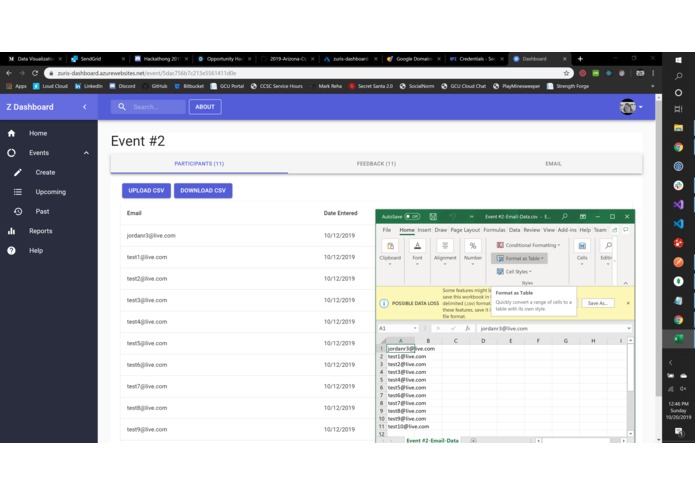The image size is (695, 494).
Task: Open Excel Insert ribbon tab
Action: click(x=424, y=230)
